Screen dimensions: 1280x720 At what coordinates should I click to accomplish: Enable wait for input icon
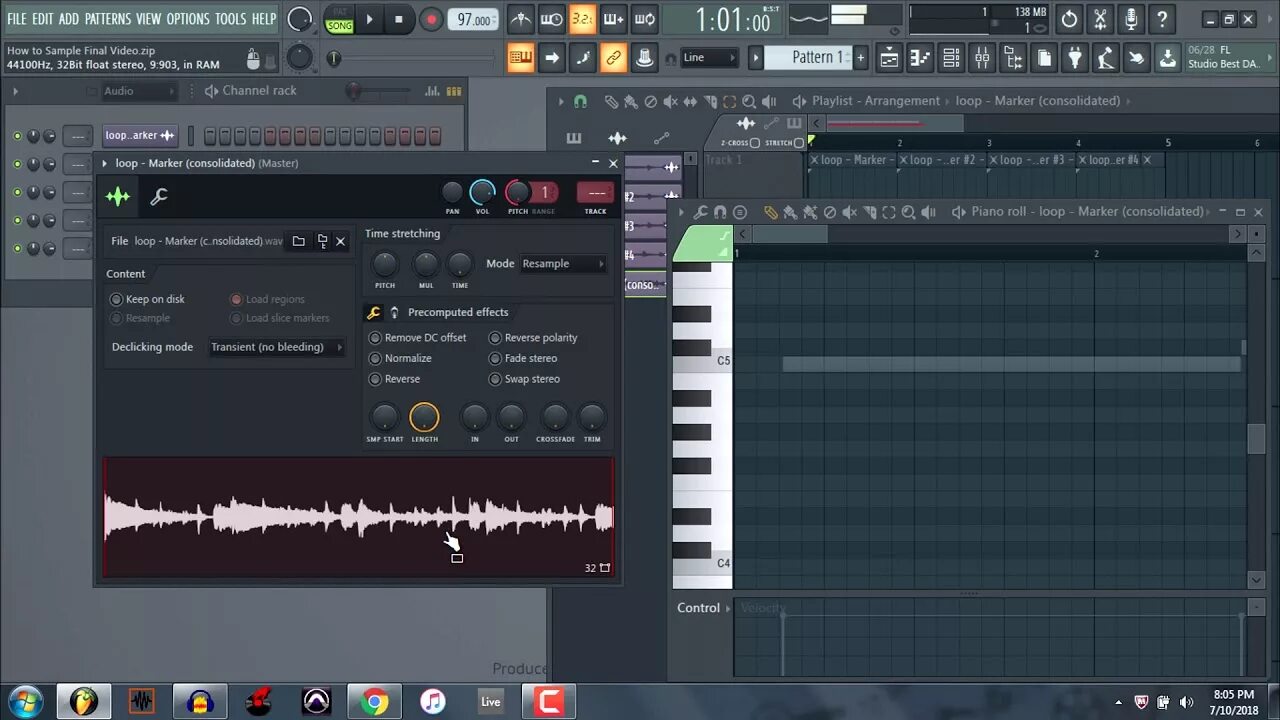click(552, 19)
